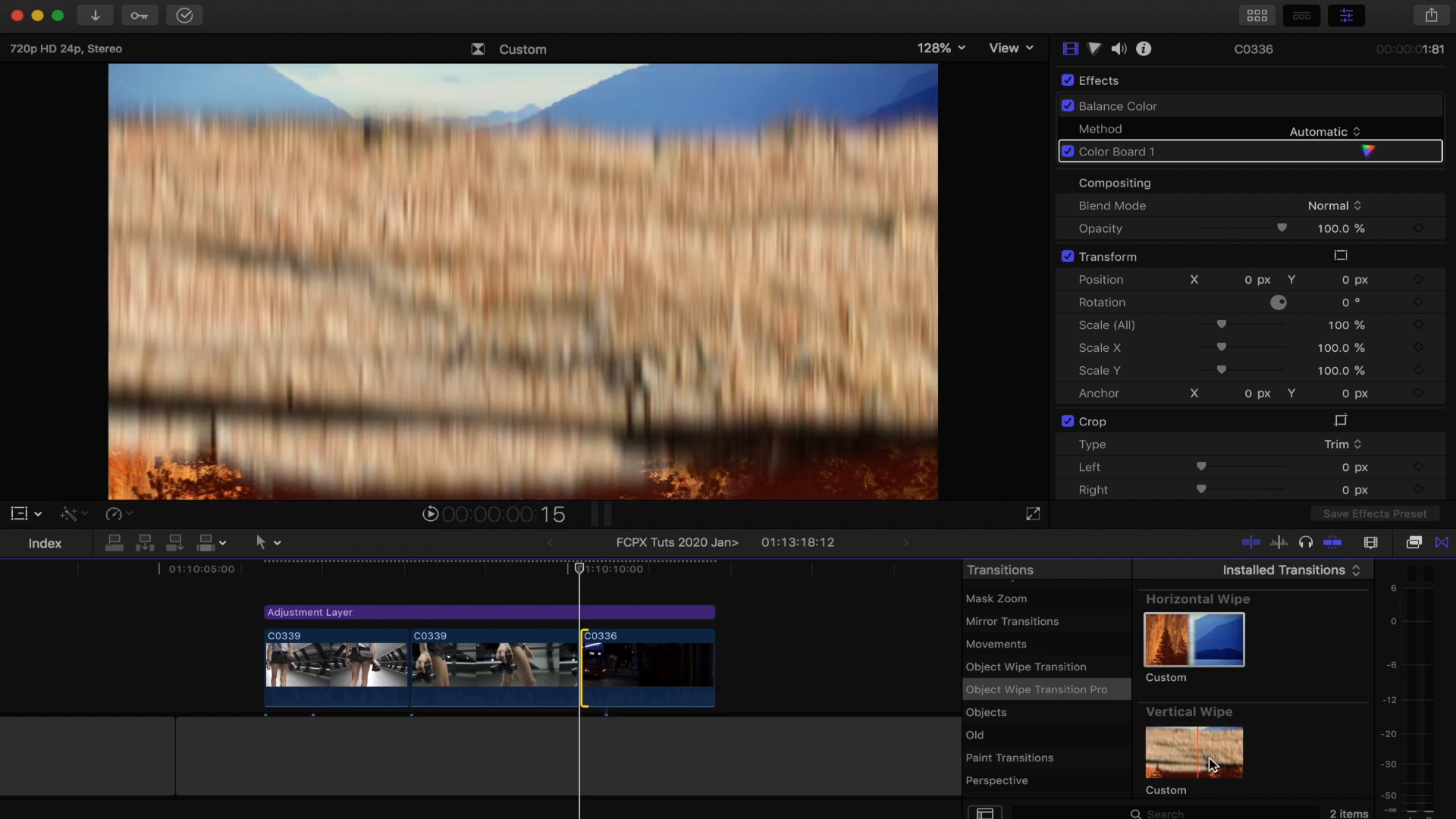Toggle audio skimming waveform icon
The width and height of the screenshot is (1456, 819).
1279,542
